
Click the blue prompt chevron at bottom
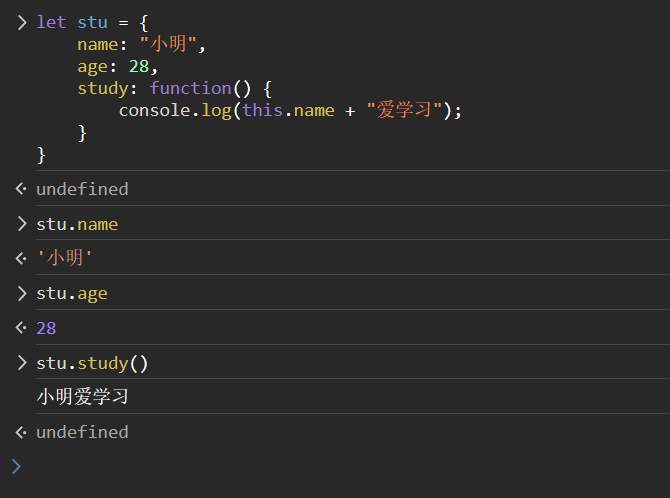point(15,466)
